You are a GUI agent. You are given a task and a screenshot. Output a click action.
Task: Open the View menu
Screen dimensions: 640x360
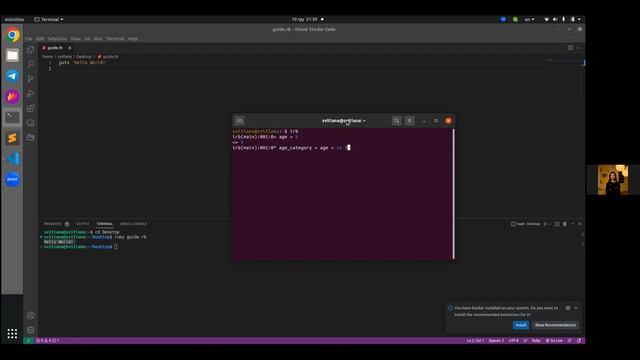[x=76, y=39]
